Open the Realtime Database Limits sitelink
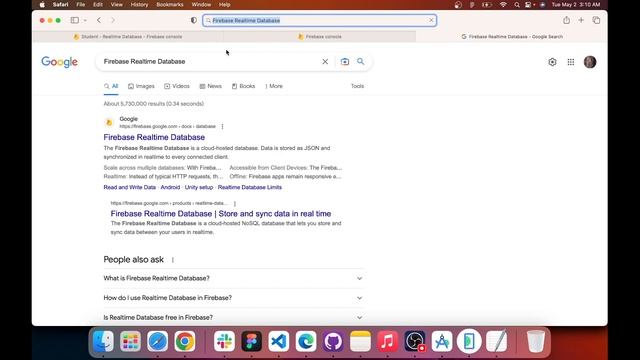 250,187
